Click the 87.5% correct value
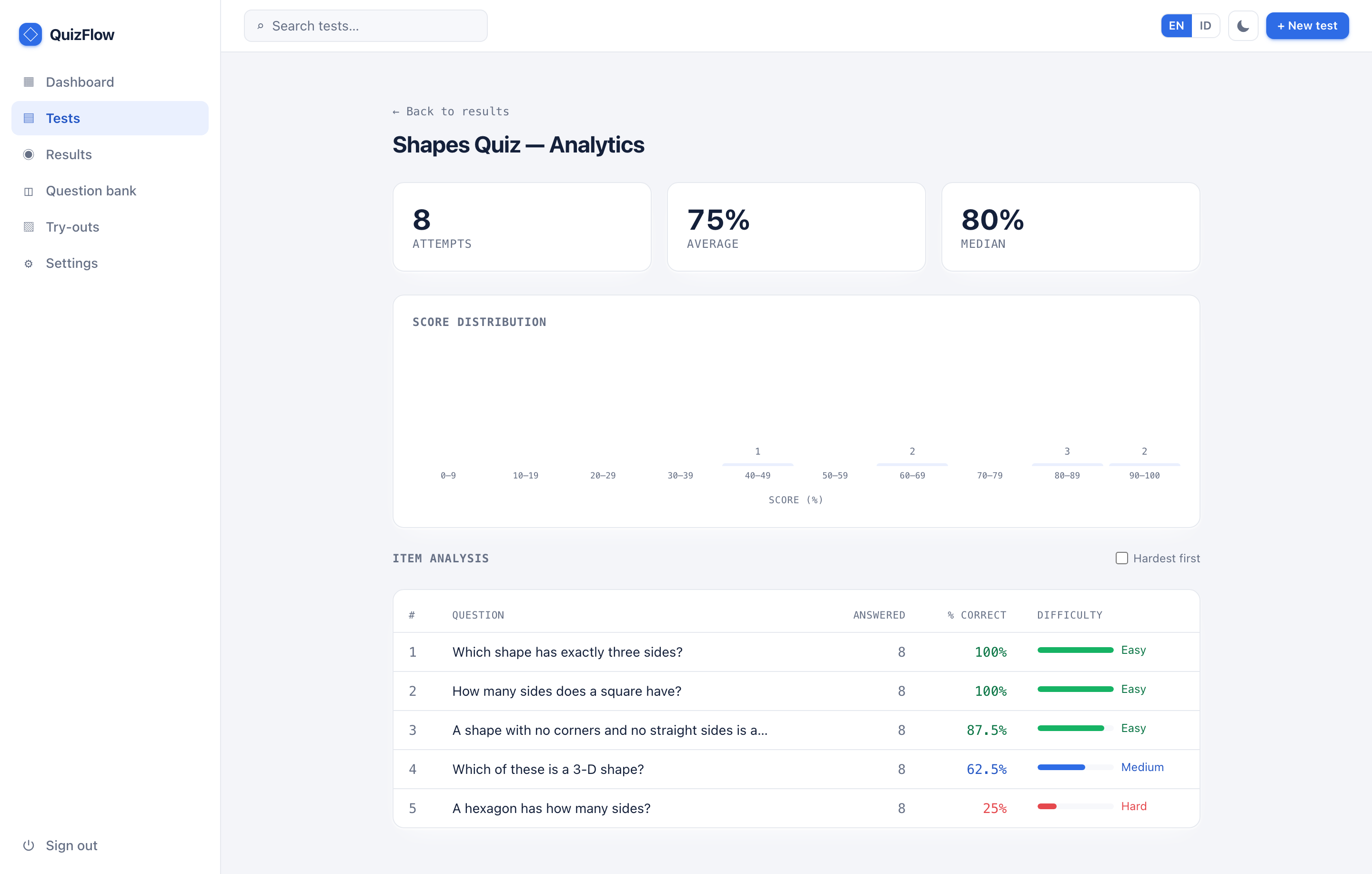1372x874 pixels. [x=986, y=731]
